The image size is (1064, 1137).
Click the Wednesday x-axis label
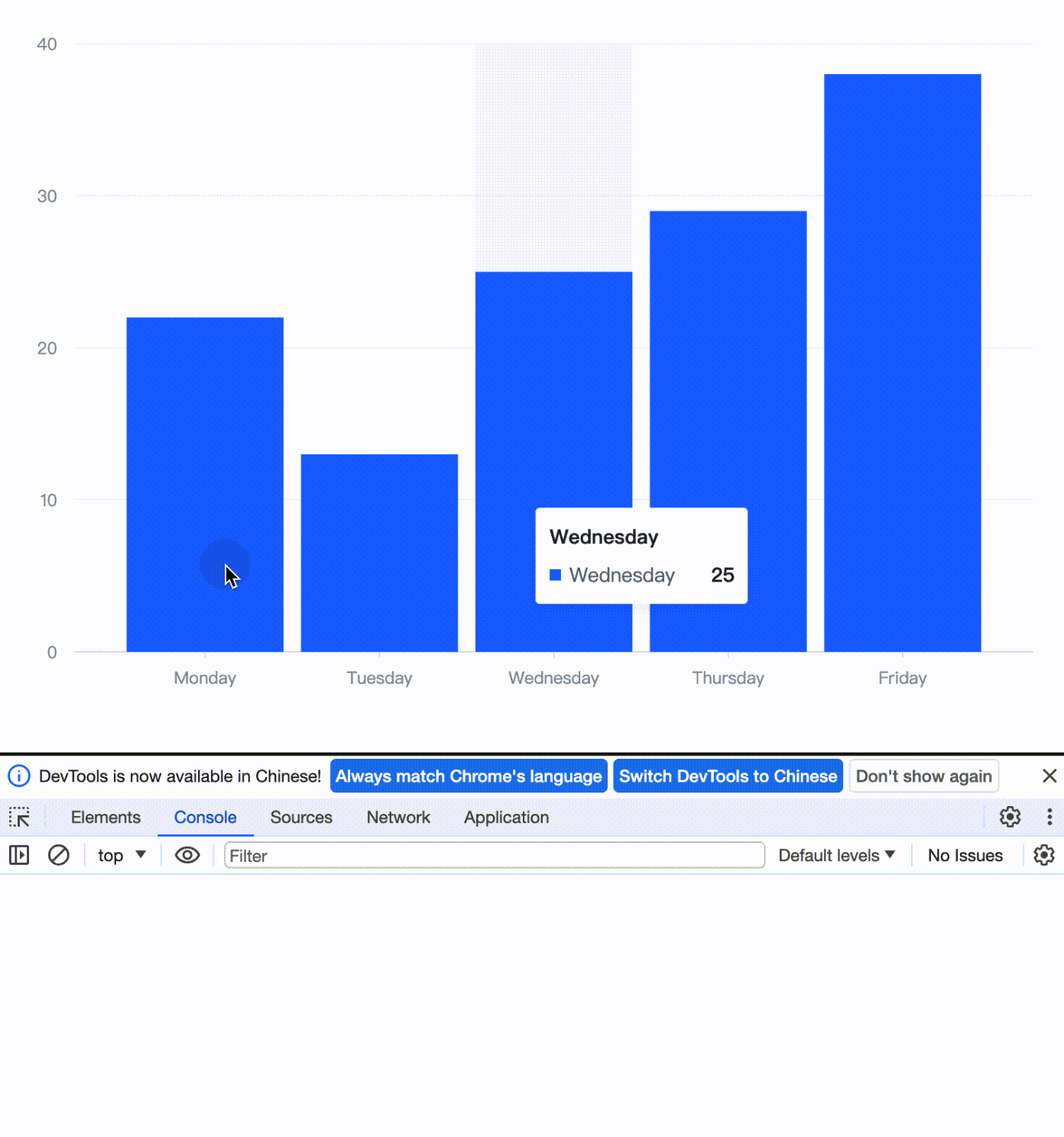coord(553,678)
